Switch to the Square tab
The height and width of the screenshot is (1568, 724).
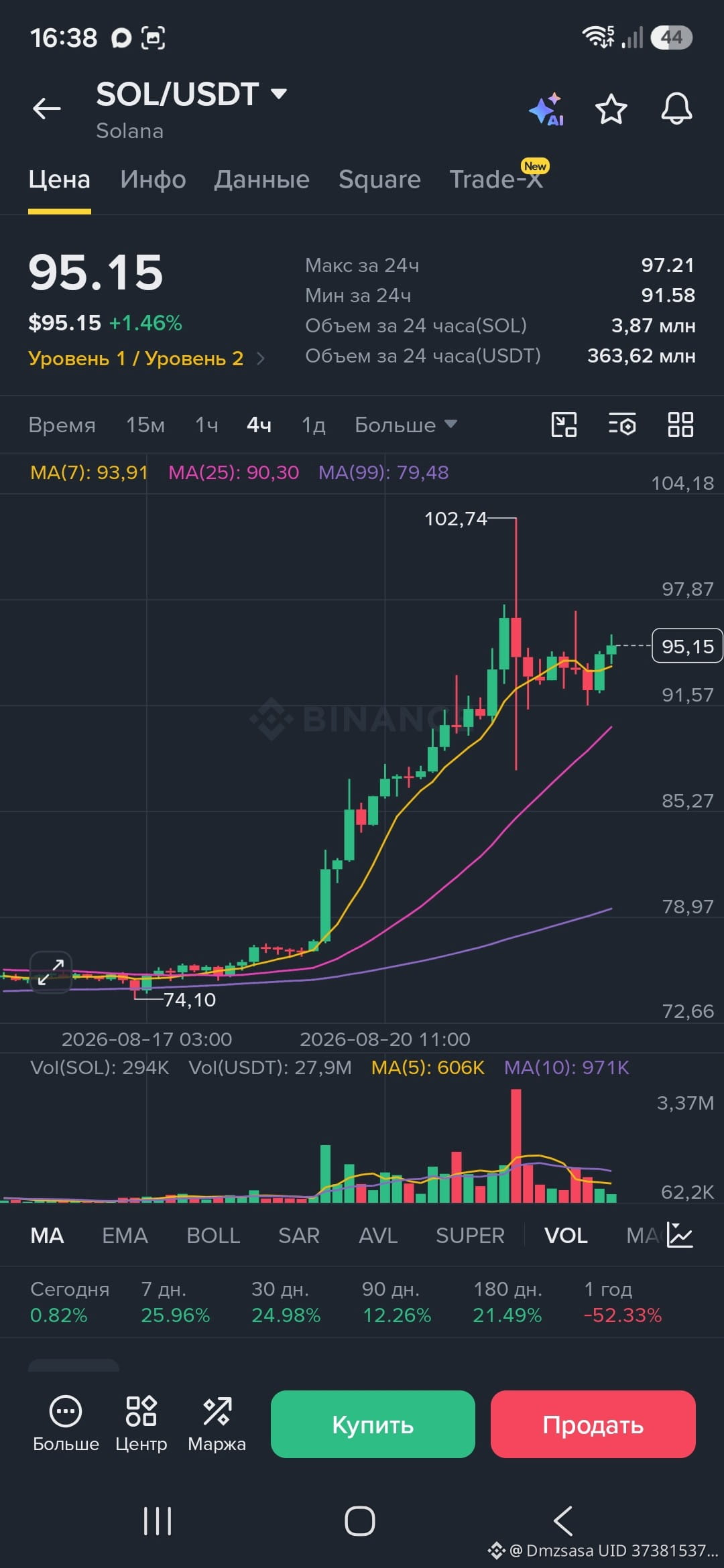[379, 180]
